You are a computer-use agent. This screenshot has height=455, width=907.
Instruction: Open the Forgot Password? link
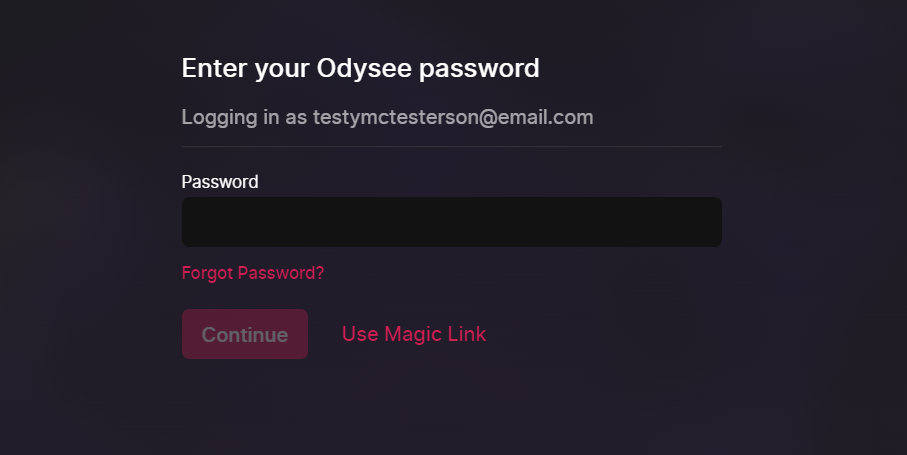[x=253, y=273]
